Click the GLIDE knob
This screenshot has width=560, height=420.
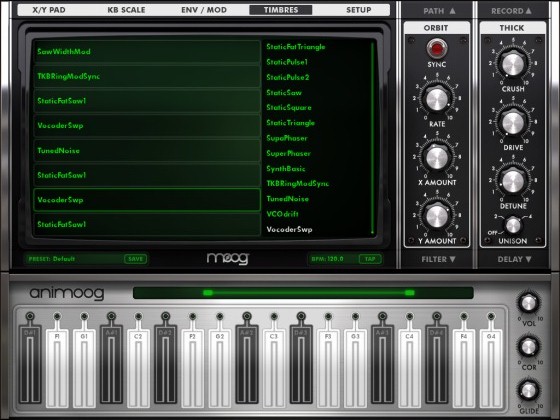tap(529, 390)
